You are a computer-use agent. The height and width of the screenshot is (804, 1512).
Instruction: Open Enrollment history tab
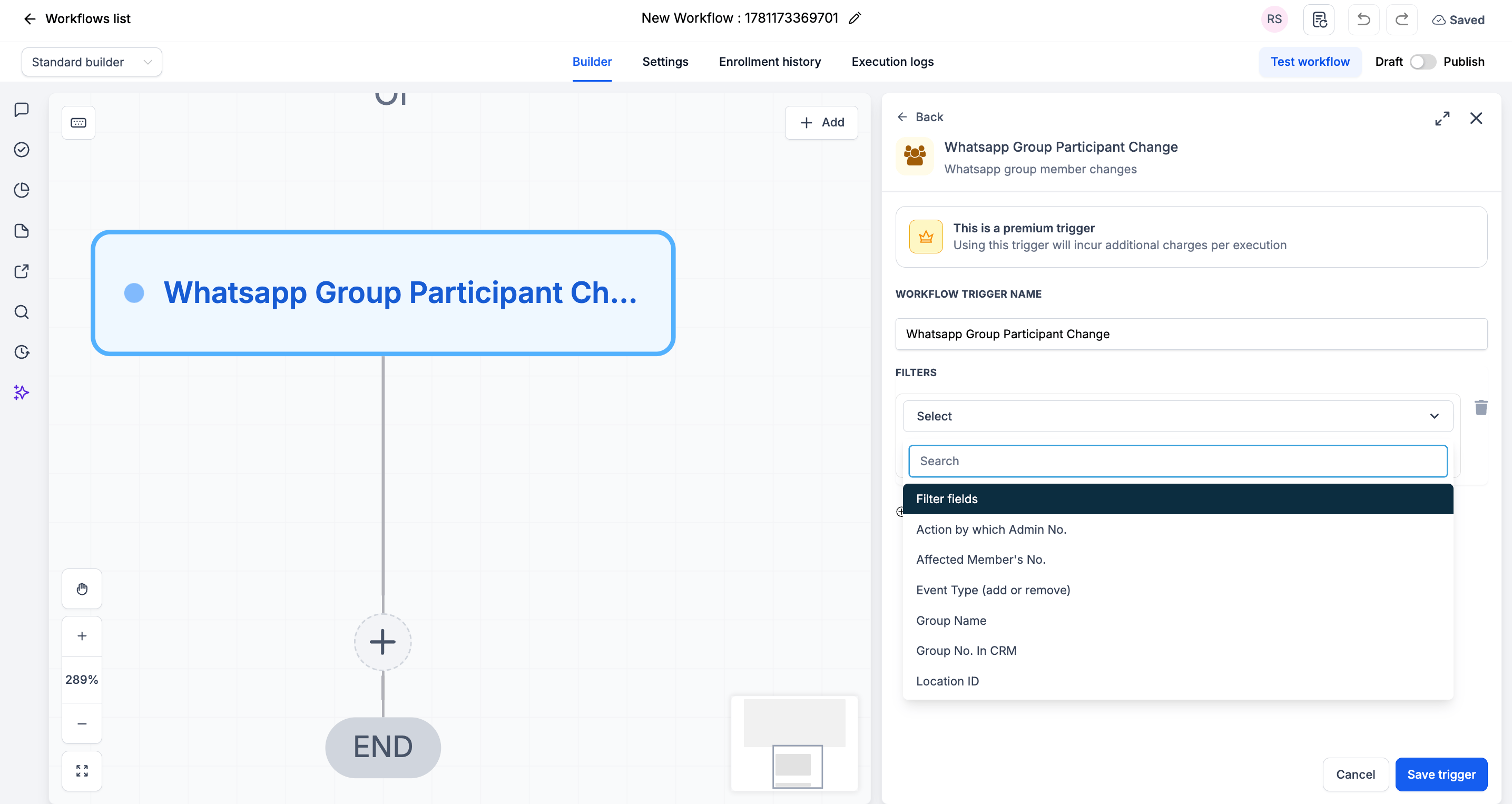pos(770,62)
